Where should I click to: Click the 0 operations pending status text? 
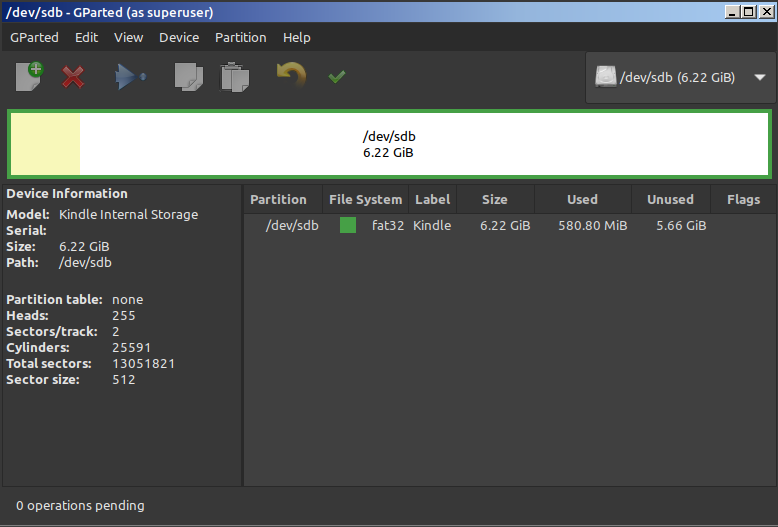(x=80, y=506)
